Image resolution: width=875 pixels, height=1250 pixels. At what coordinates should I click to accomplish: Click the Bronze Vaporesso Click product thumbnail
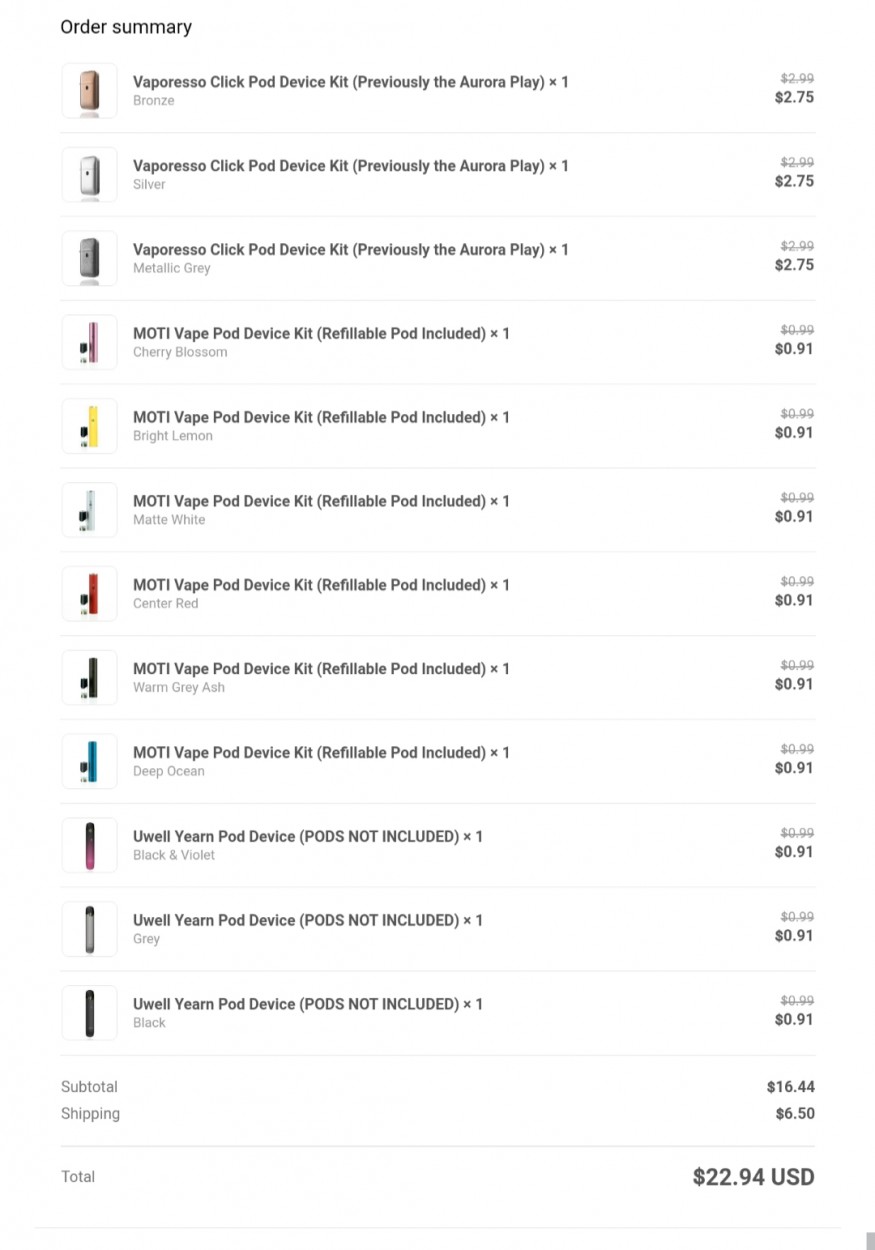click(x=89, y=91)
